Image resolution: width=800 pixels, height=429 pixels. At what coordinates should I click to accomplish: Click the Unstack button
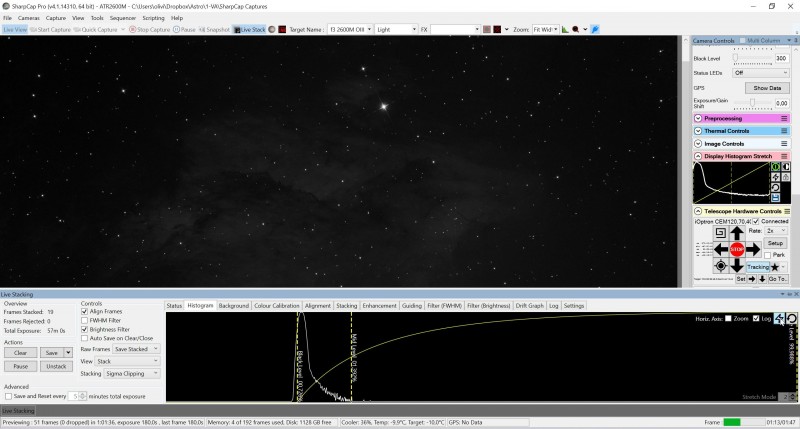pos(56,366)
